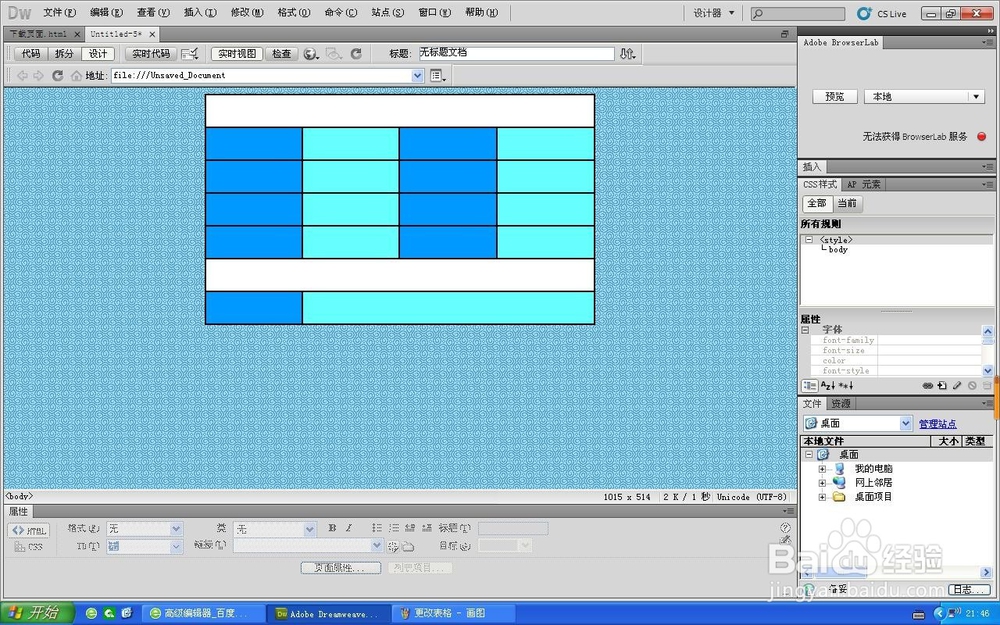Open the 站点(S) menu
The height and width of the screenshot is (625, 1000).
pos(388,13)
